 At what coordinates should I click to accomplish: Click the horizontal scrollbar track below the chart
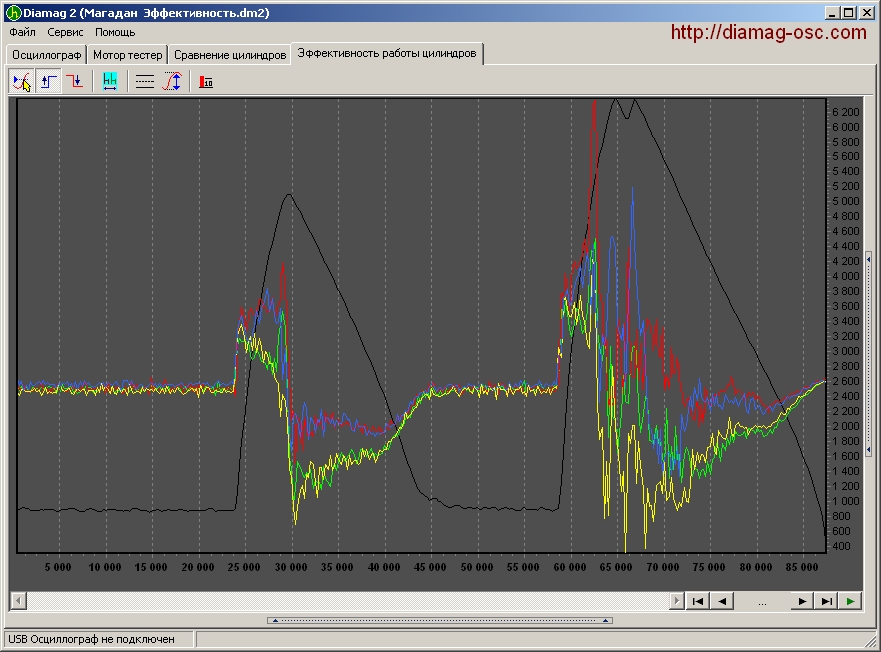coord(347,601)
